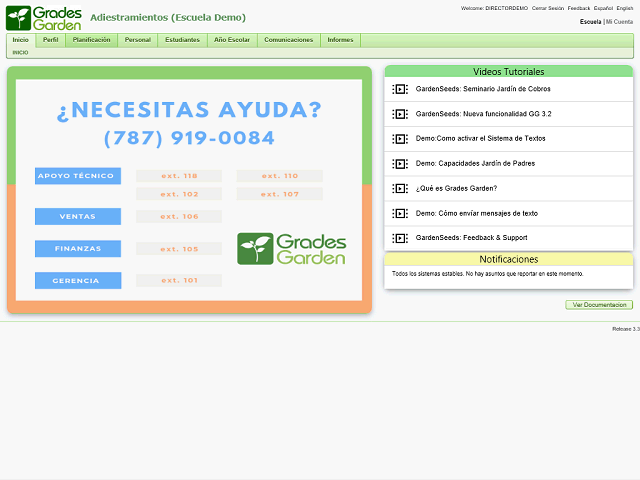Screen dimensions: 640x480
Task: Click the Notificaciones panel header
Action: pyautogui.click(x=509, y=259)
